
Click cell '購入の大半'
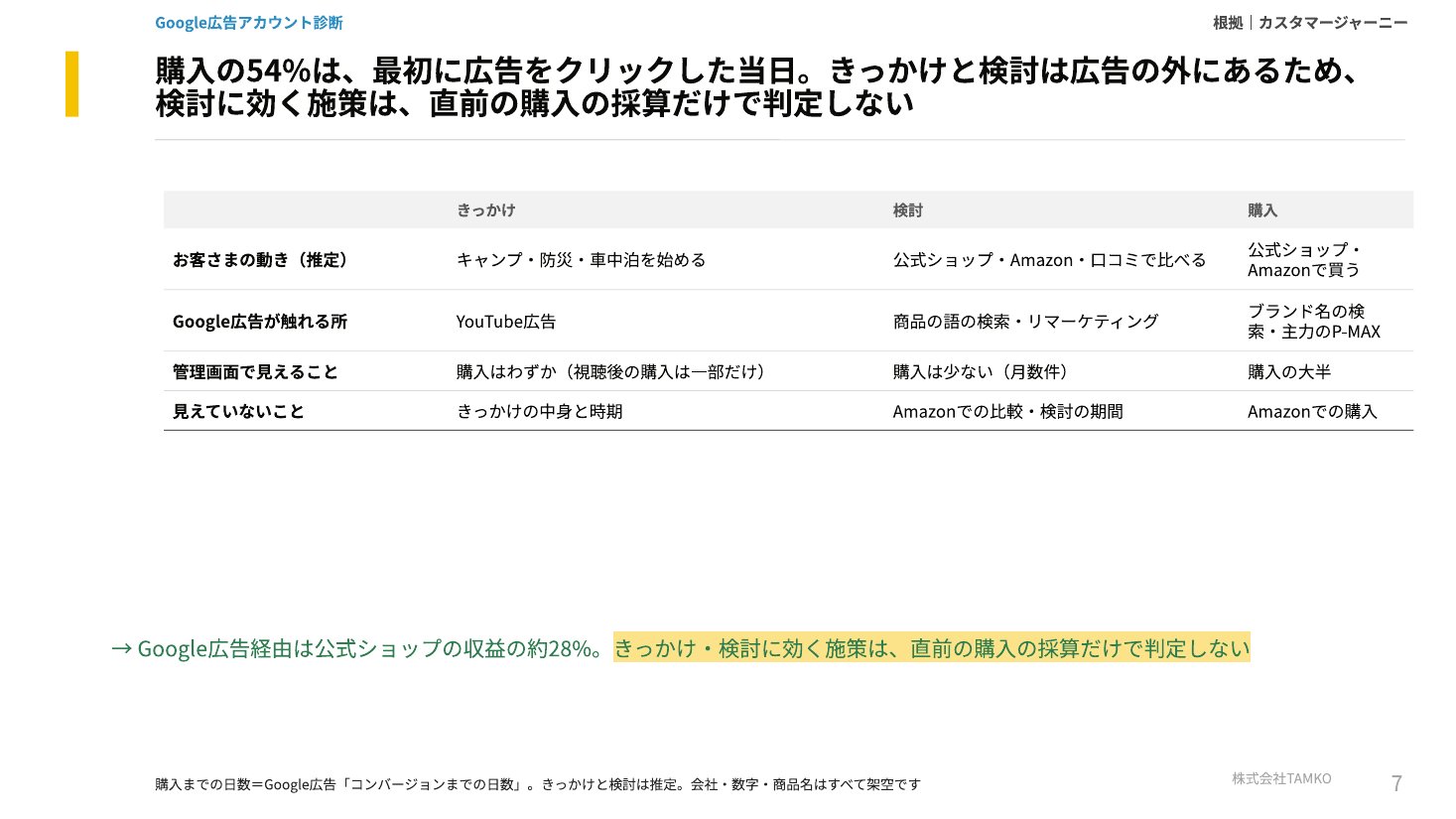(1289, 372)
